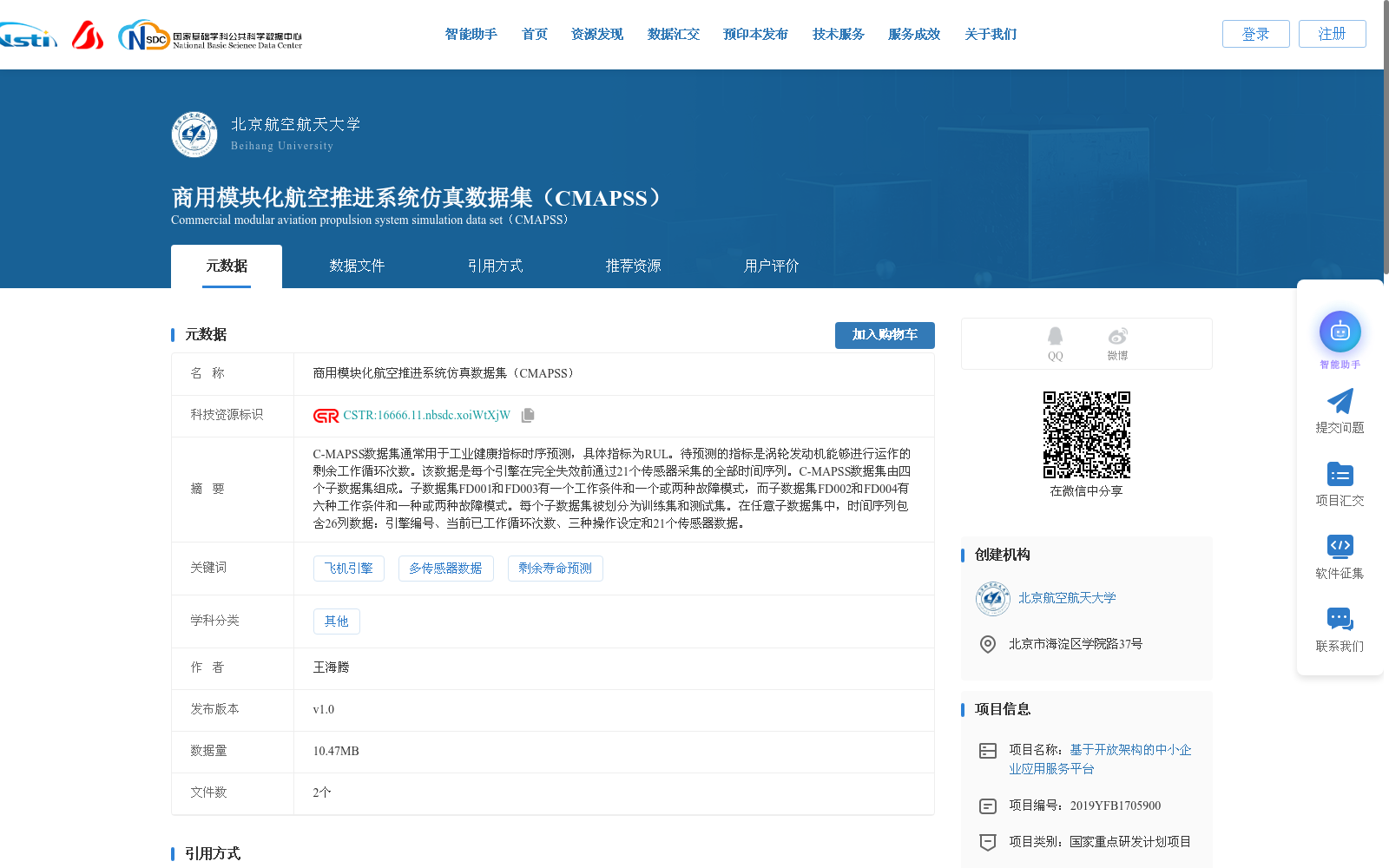Open 资源发现 menu item
This screenshot has width=1389, height=868.
click(597, 35)
